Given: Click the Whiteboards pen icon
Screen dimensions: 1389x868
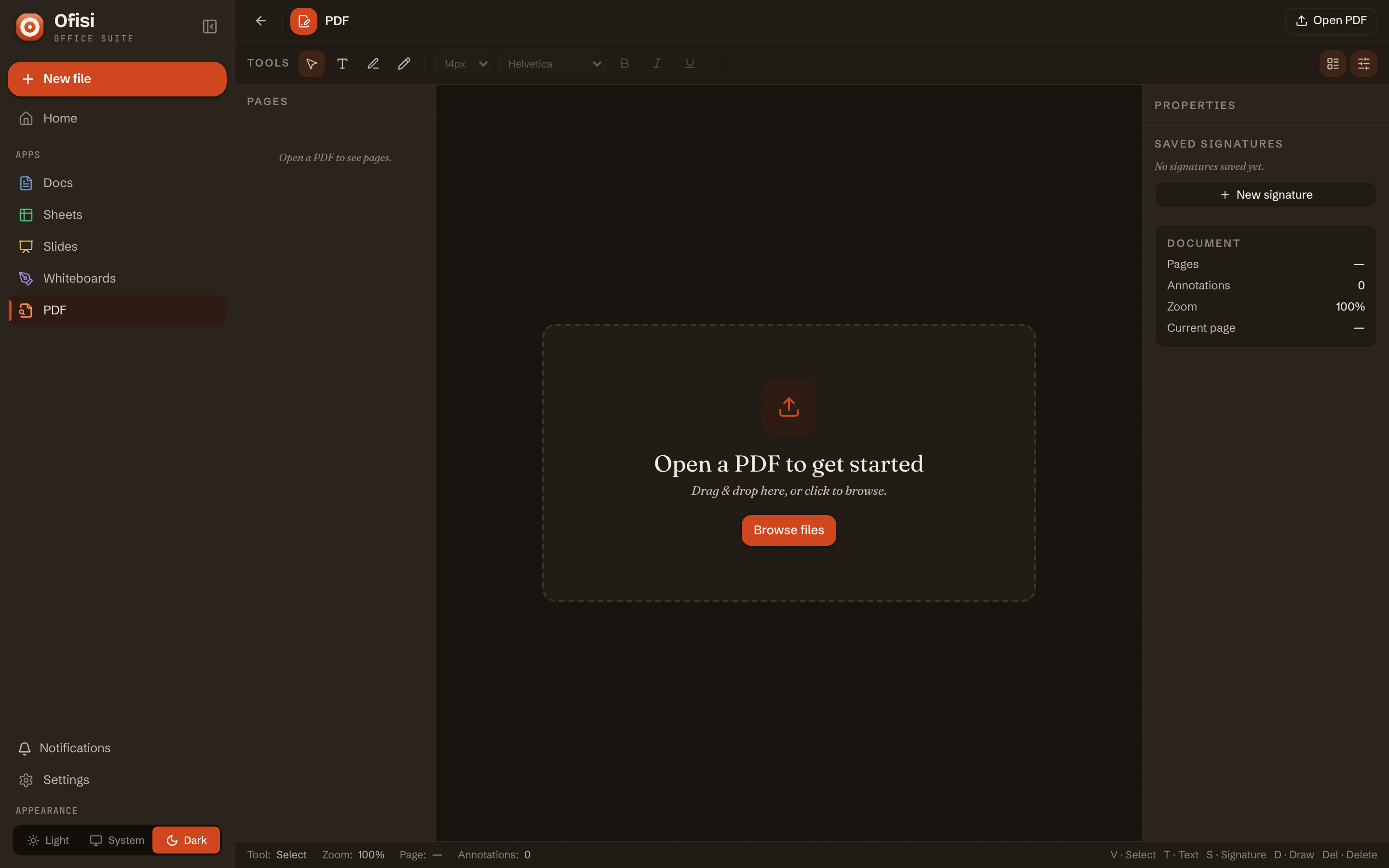Looking at the screenshot, I should (26, 278).
